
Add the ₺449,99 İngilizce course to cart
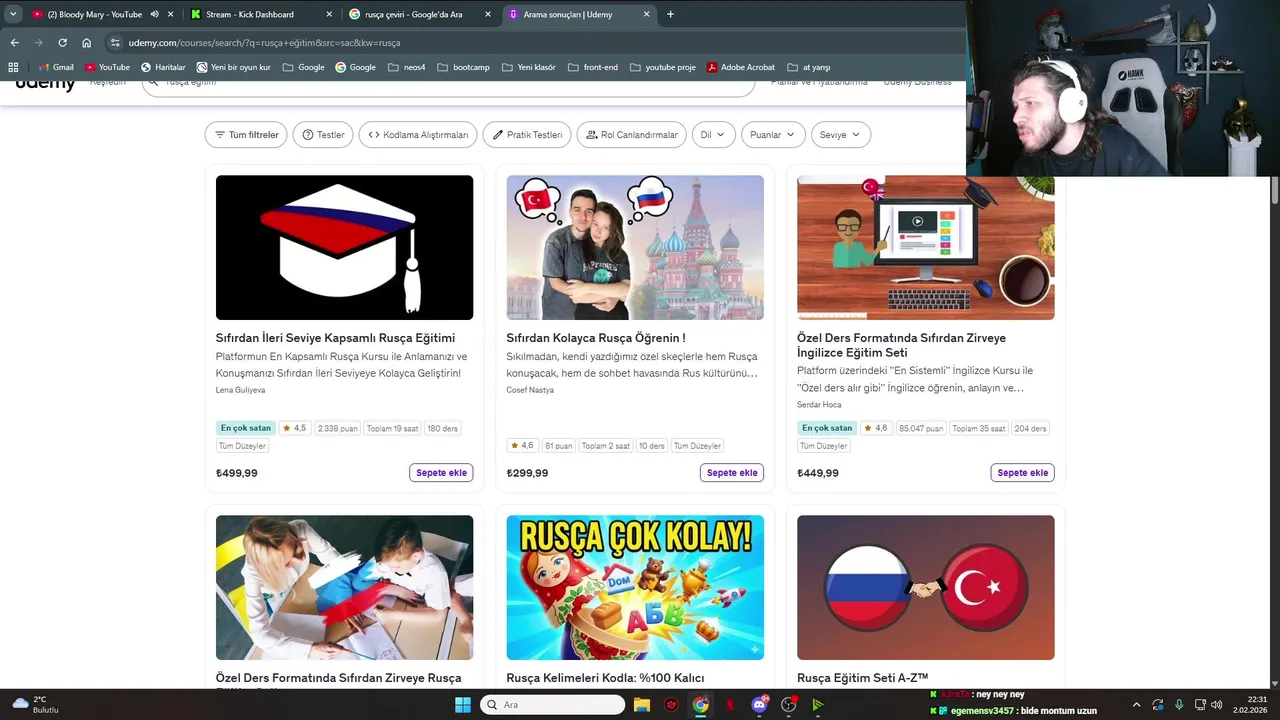[1022, 473]
